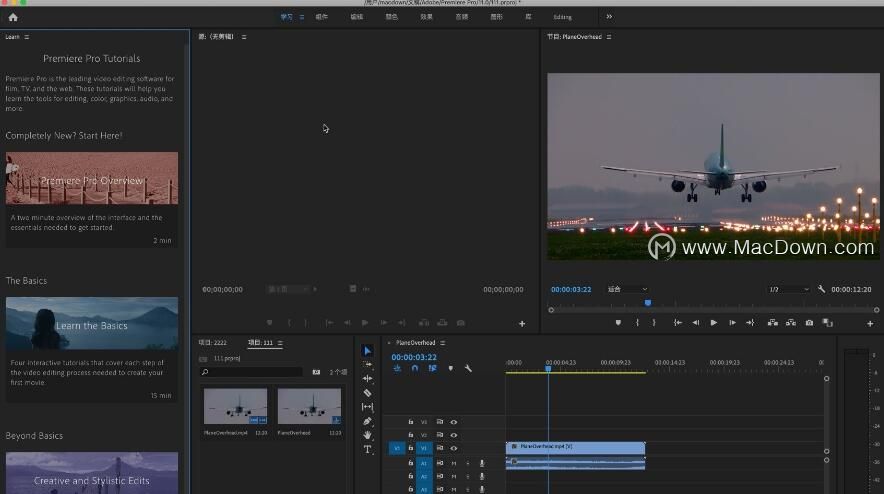Click the Program Monitor playhead scrubber
Viewport: 884px width, 494px height.
[x=648, y=303]
